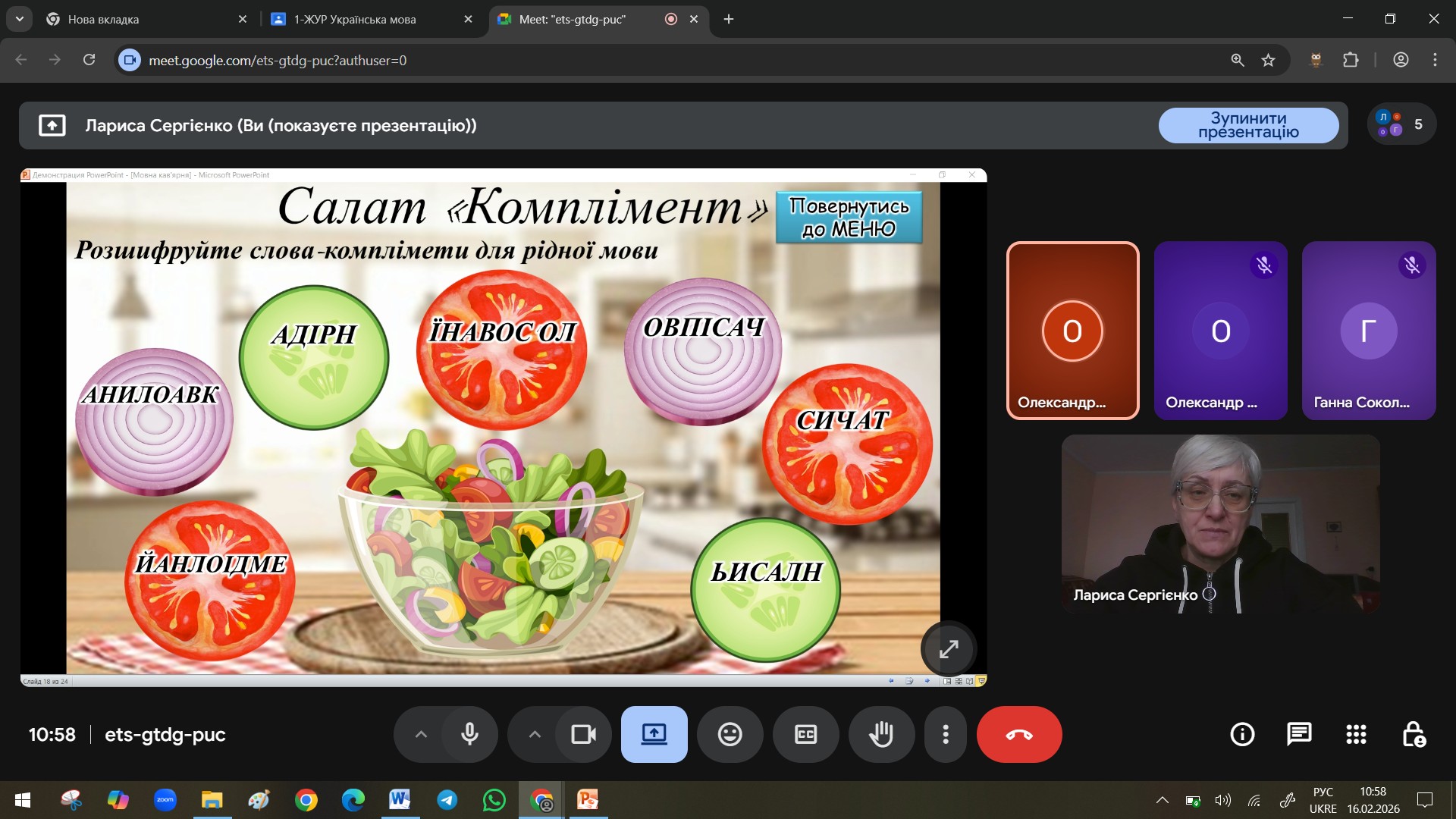Mute the microphone
Screen dimensions: 1456x819
tap(469, 734)
